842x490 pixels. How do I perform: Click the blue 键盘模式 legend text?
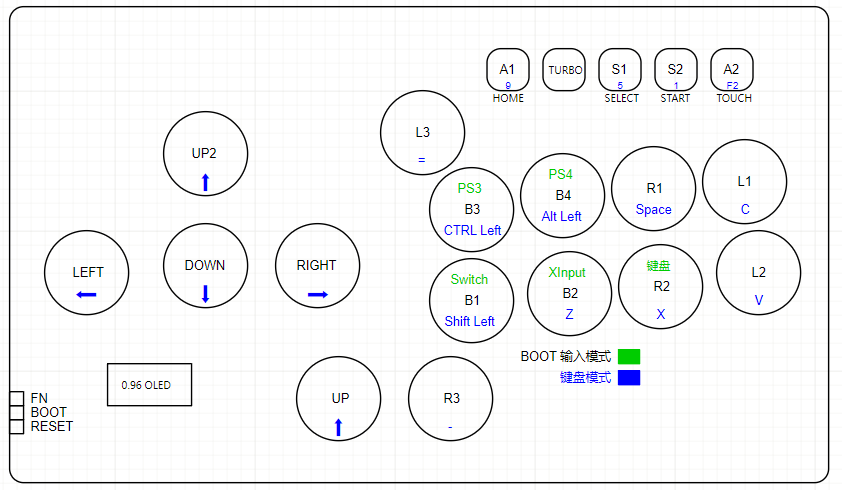[585, 378]
